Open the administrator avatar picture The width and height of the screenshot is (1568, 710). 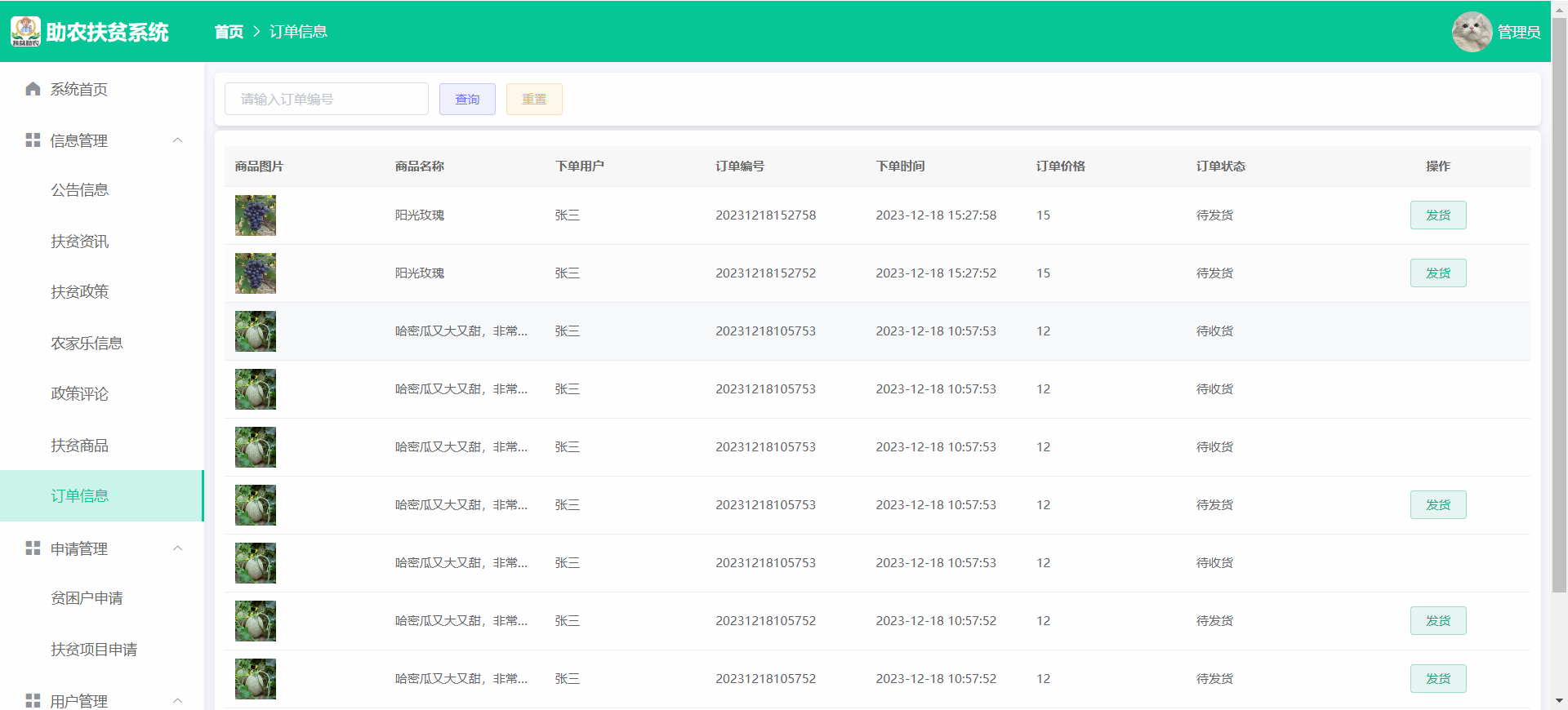(1472, 32)
